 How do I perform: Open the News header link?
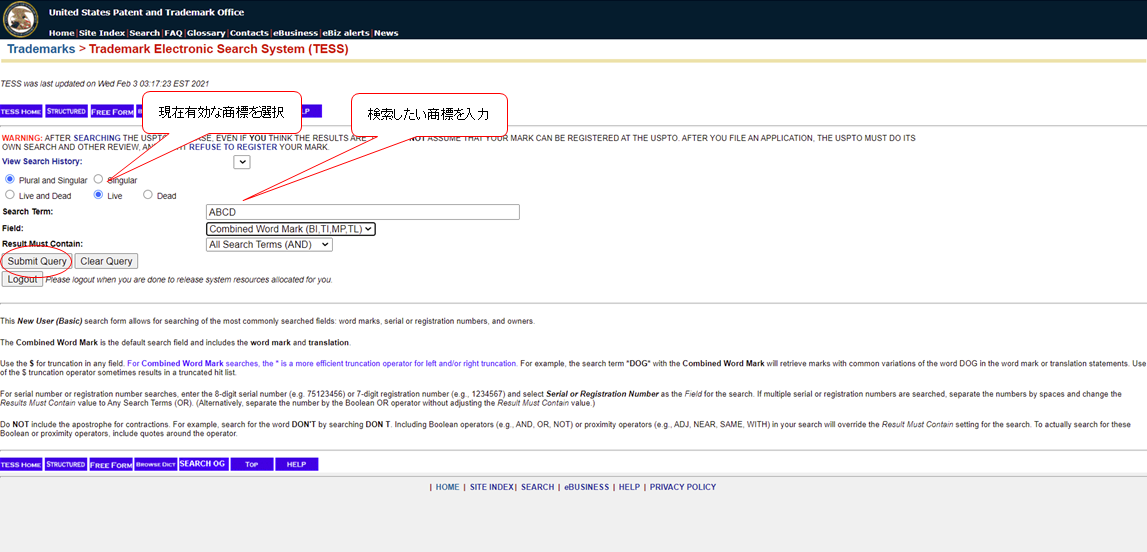point(386,33)
